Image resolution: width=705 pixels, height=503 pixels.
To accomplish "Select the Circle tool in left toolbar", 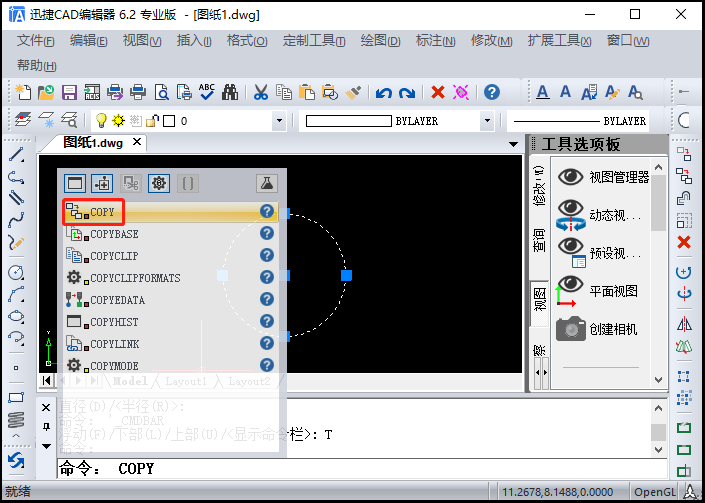I will coord(16,272).
